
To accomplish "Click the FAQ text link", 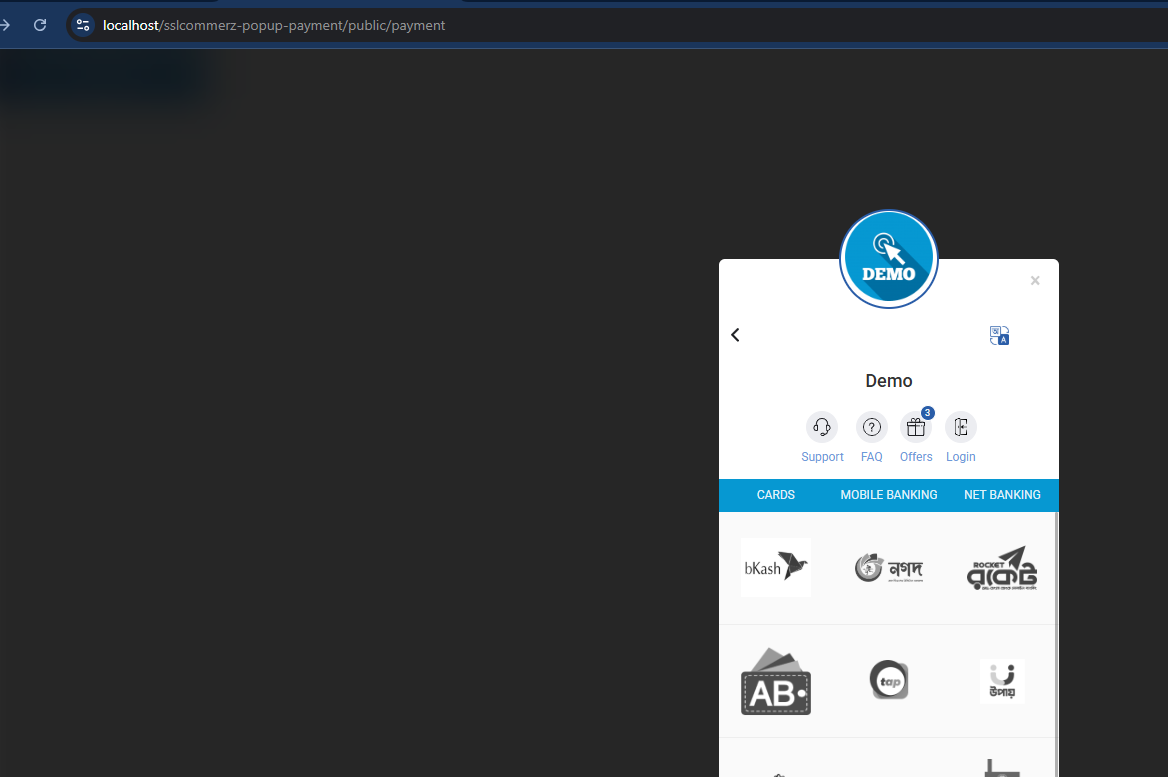I will point(872,457).
